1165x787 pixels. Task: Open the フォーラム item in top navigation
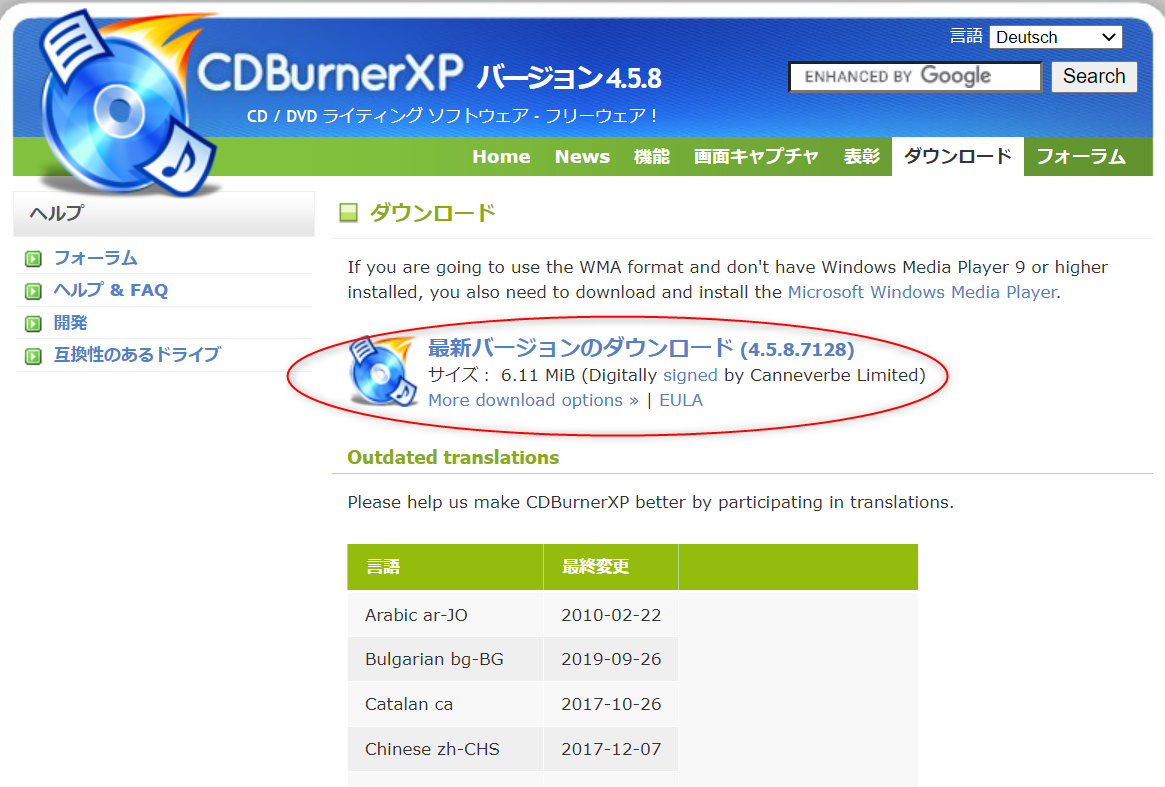1081,157
